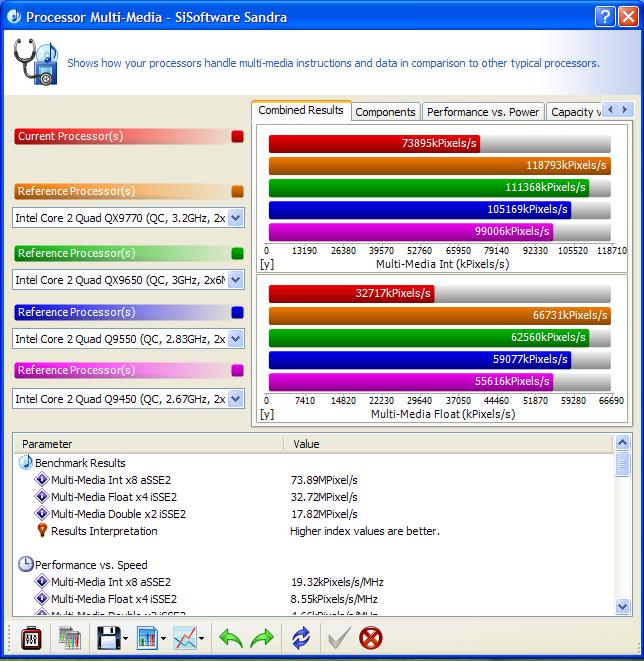
Task: Switch to the Components tab
Action: (x=385, y=112)
